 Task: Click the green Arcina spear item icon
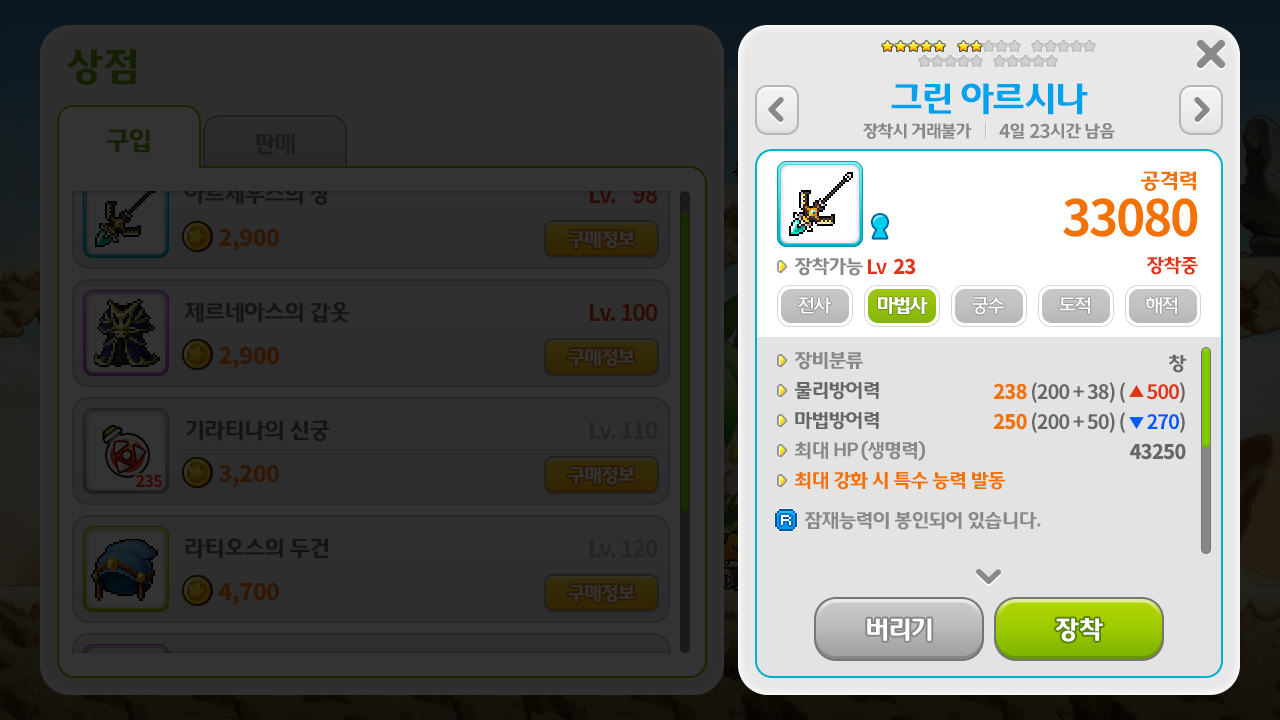(x=820, y=204)
